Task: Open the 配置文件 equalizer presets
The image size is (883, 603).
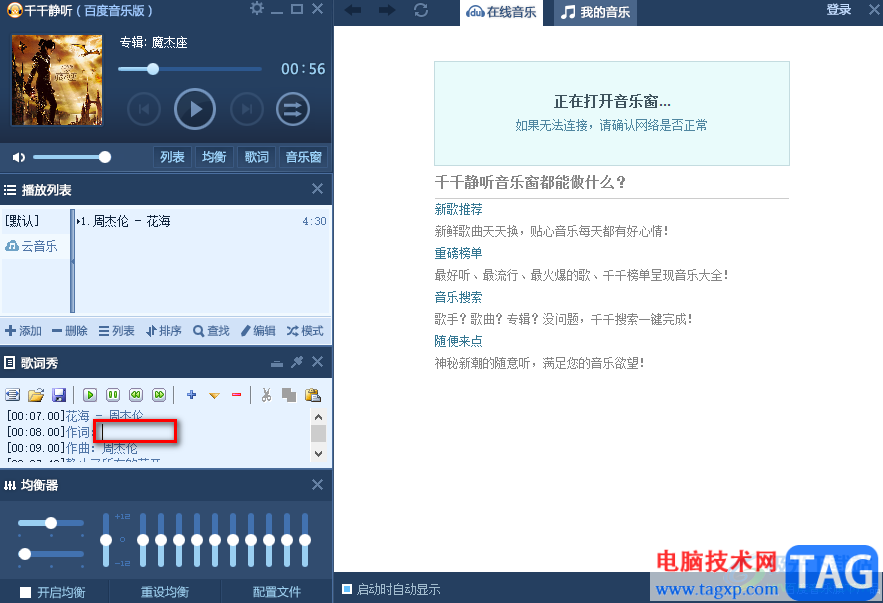Action: (x=277, y=592)
